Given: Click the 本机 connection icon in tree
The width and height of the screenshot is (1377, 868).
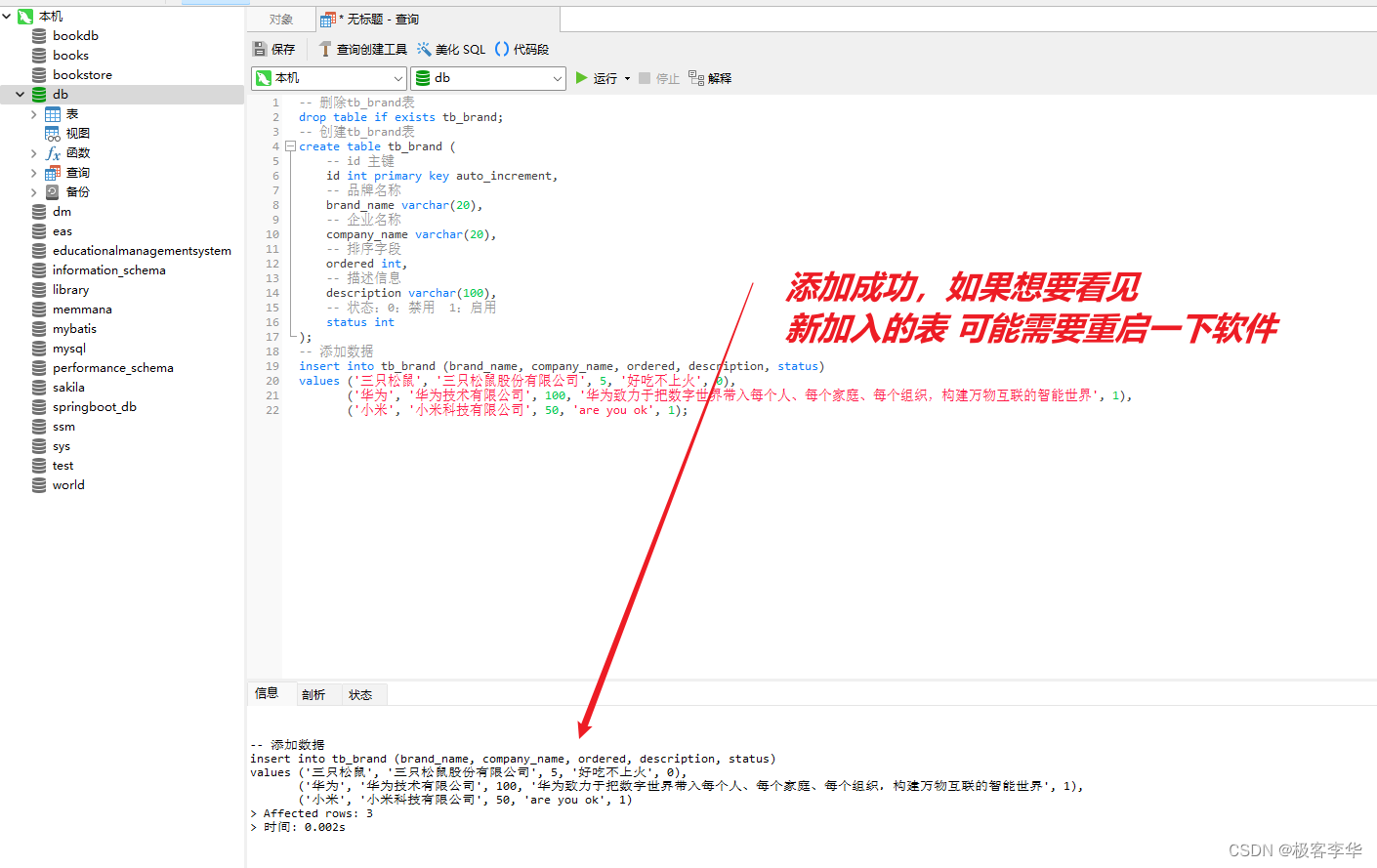Looking at the screenshot, I should coord(25,17).
